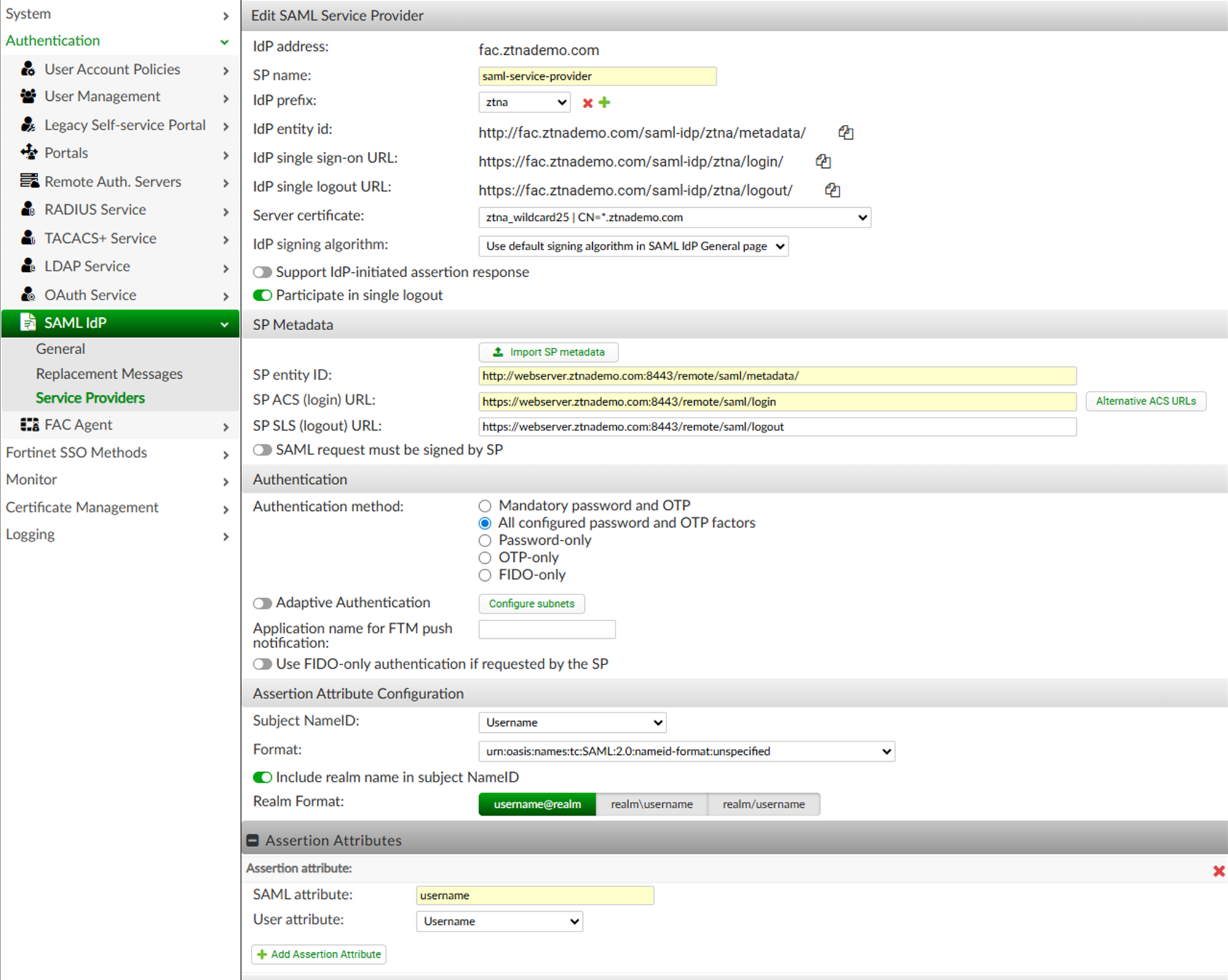Image resolution: width=1228 pixels, height=980 pixels.
Task: Add a new IdP prefix (green plus)
Action: tap(604, 103)
